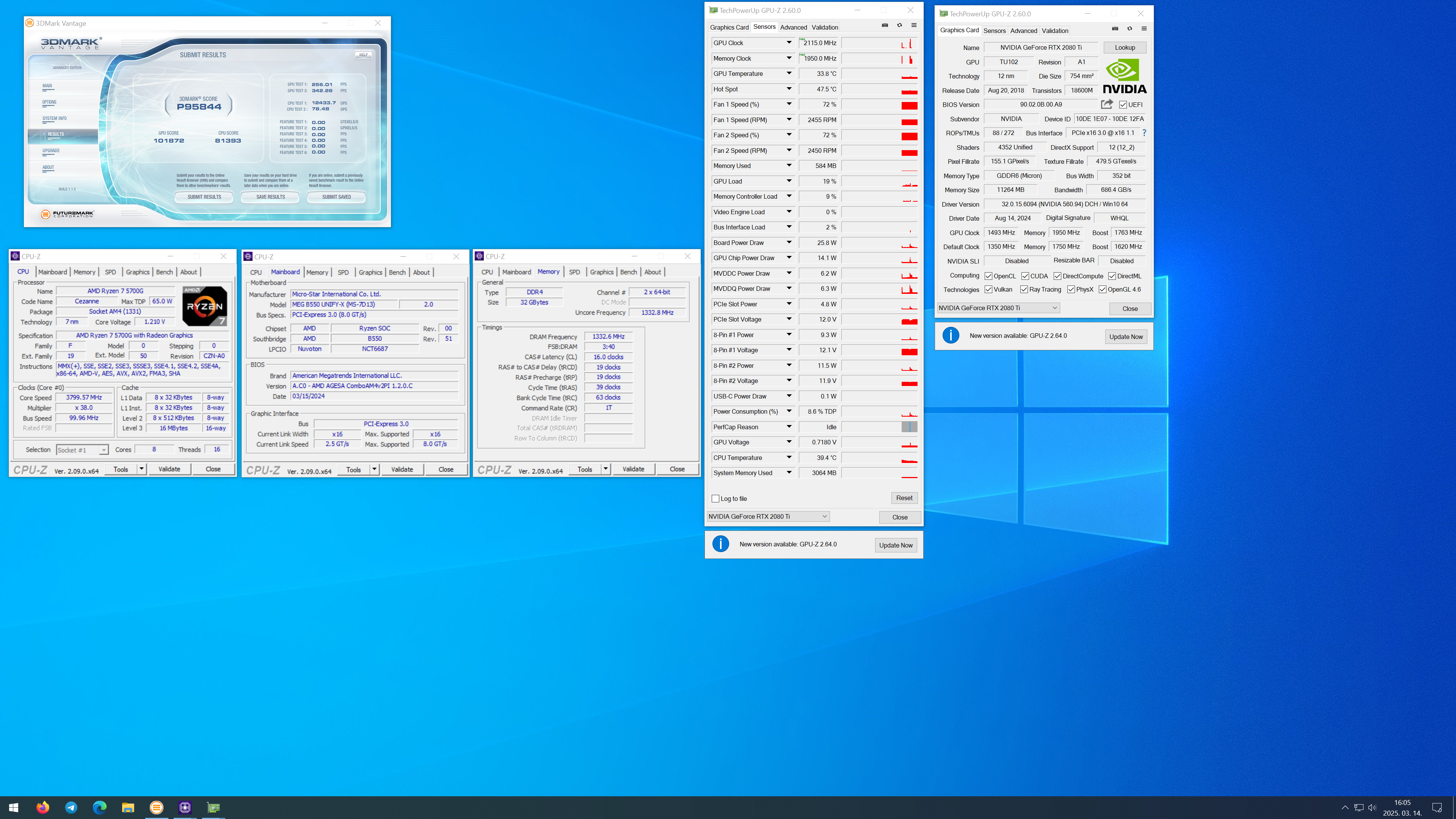1456x819 pixels.
Task: Click the Ryzen 7 logo in CPU-Z
Action: coord(205,306)
